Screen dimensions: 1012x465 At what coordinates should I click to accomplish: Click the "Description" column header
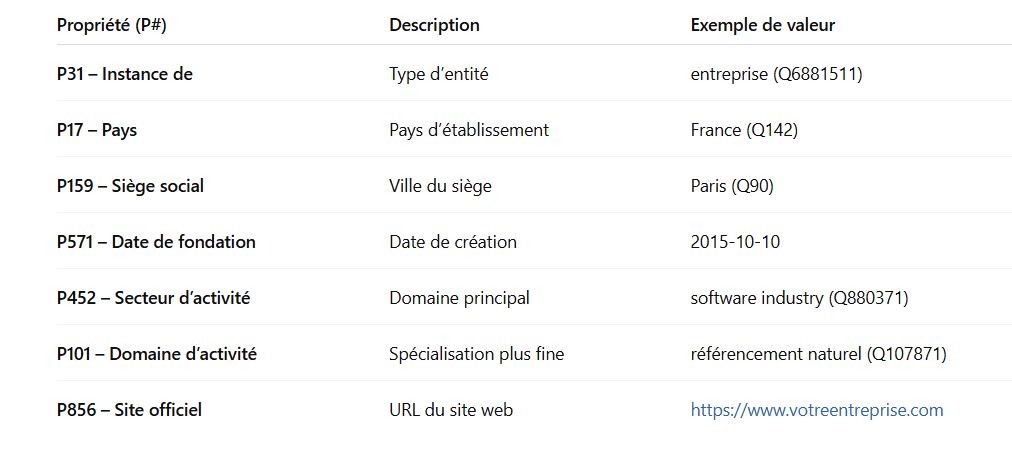[x=434, y=25]
